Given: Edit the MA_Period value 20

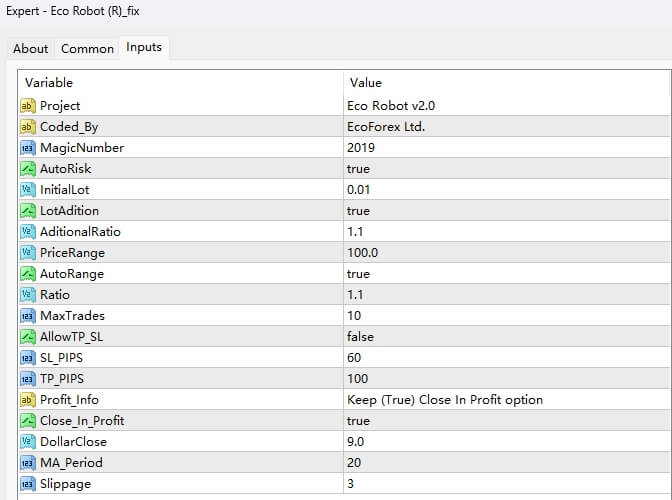Looking at the screenshot, I should [355, 462].
